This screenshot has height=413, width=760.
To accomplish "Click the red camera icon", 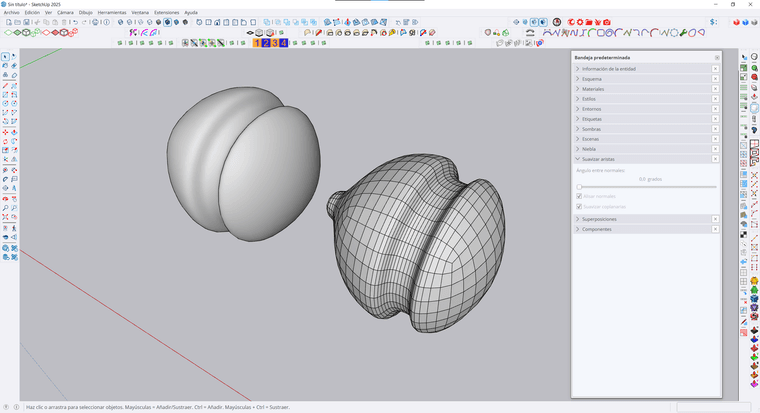I will coord(607,22).
